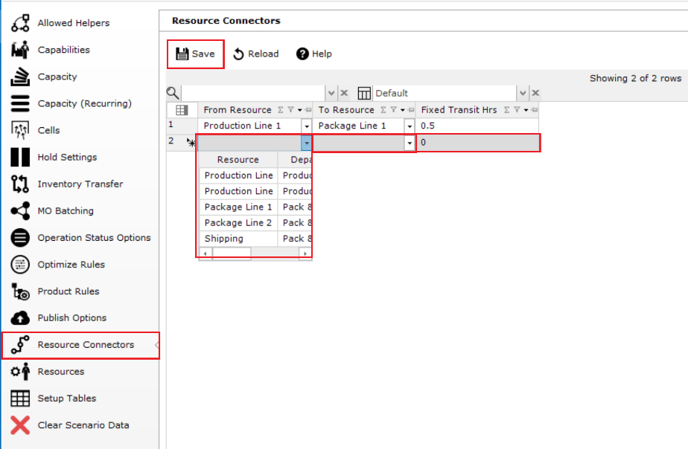
Task: Open Optimize Rules circular icon
Action: 20,264
